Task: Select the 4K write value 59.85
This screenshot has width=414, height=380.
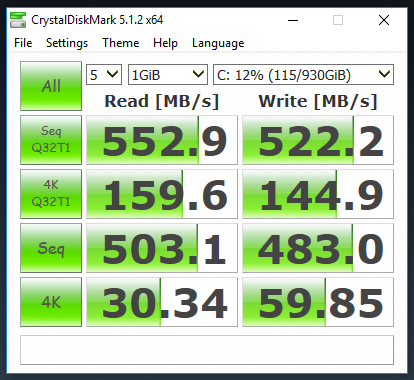Action: click(318, 302)
